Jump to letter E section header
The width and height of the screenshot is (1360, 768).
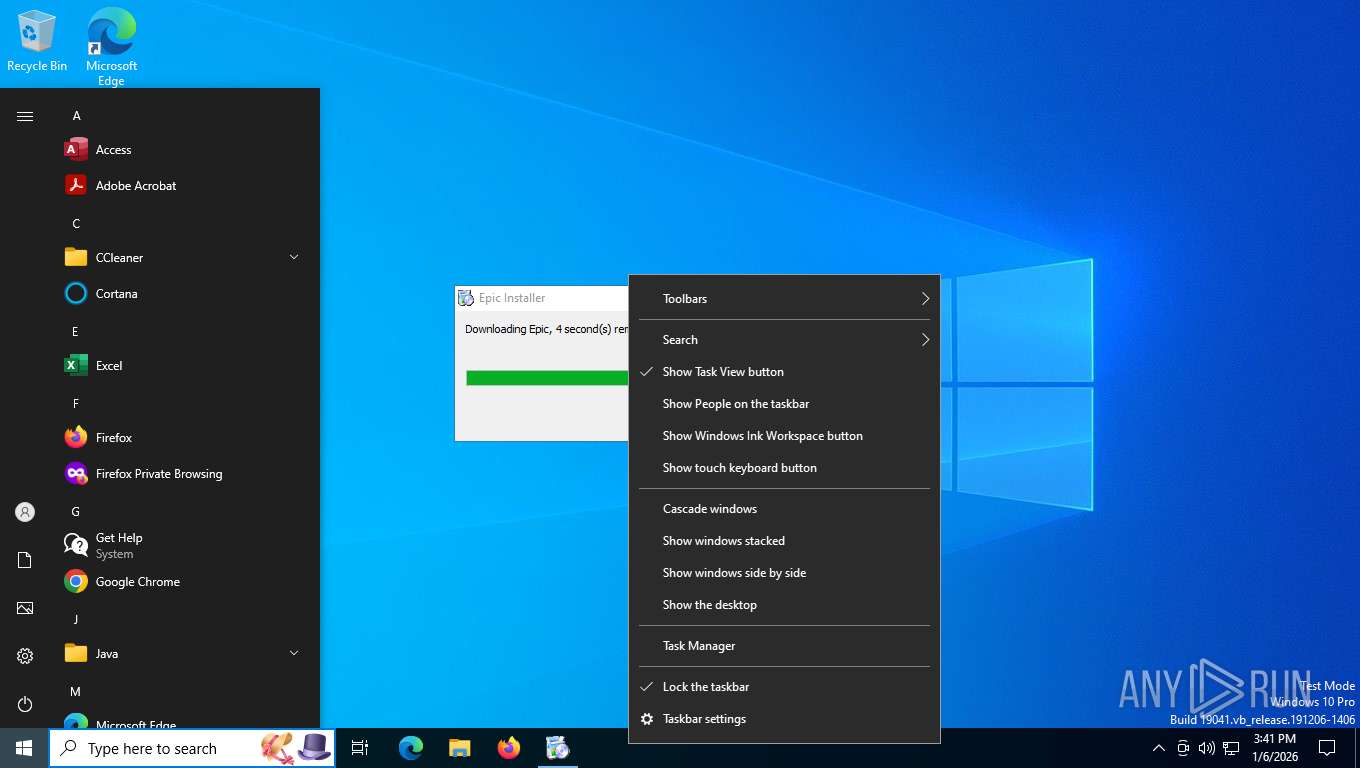pos(75,332)
